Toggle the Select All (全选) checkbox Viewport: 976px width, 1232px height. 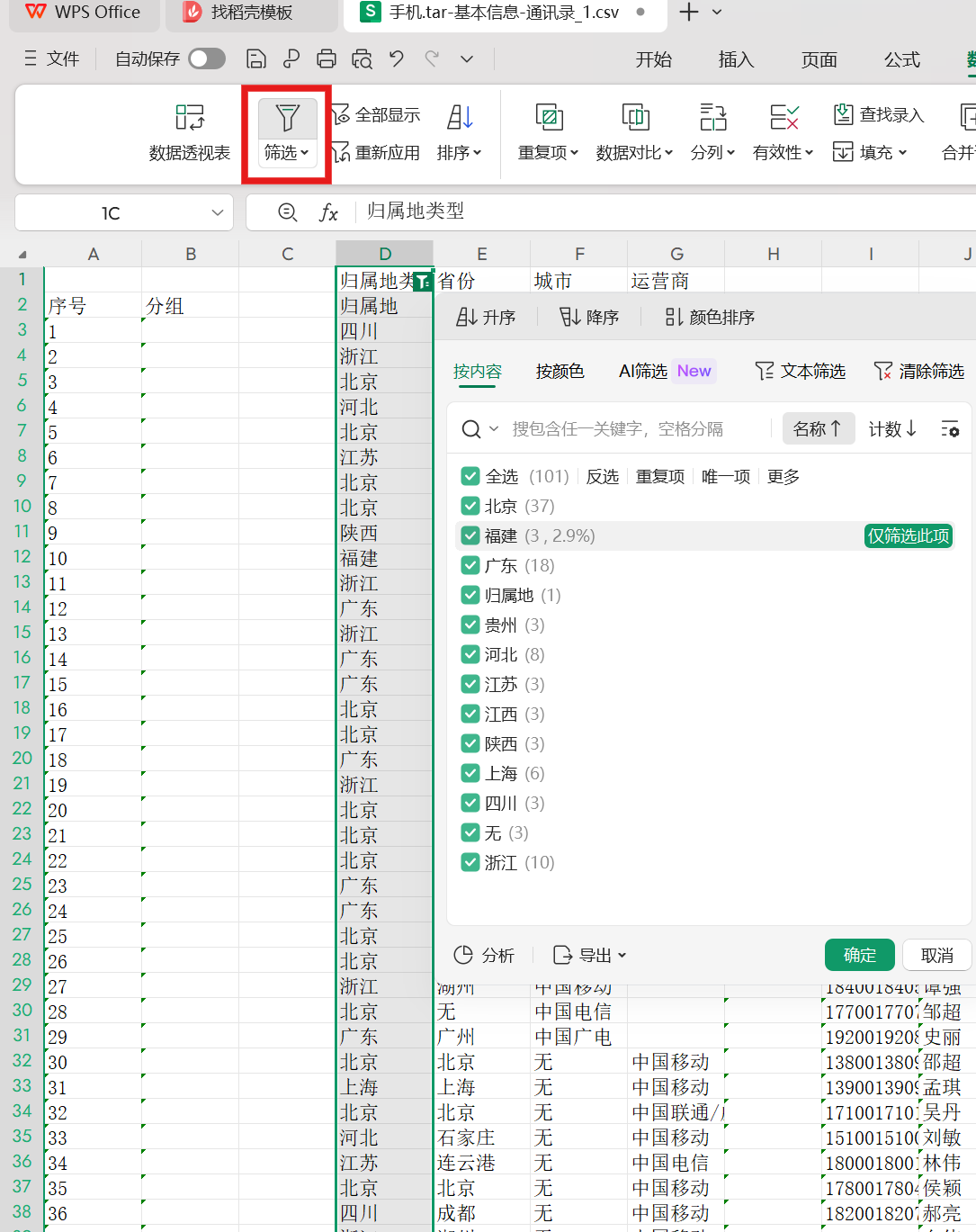pos(470,476)
